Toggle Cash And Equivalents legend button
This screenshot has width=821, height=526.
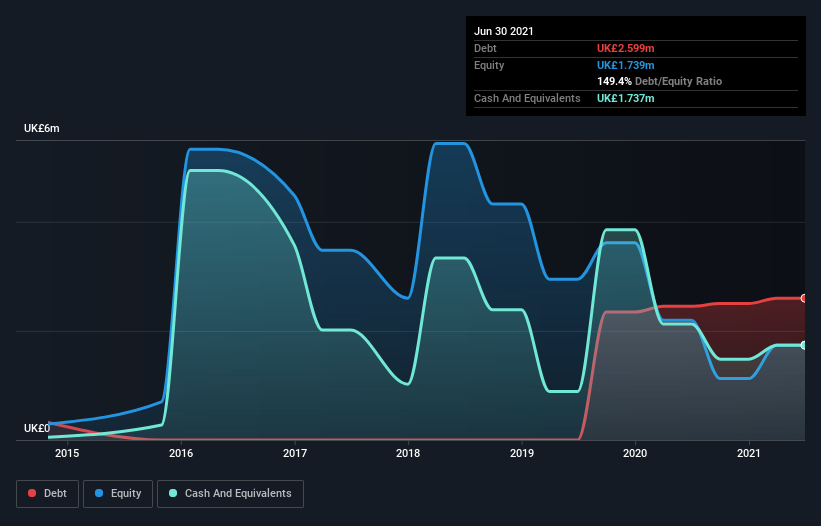point(230,494)
